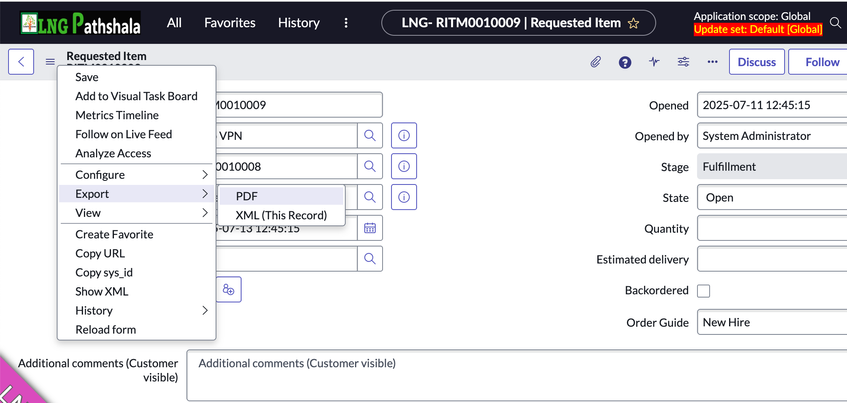The image size is (847, 403).
Task: Click the info icon beside 0010008 field
Action: click(x=404, y=166)
